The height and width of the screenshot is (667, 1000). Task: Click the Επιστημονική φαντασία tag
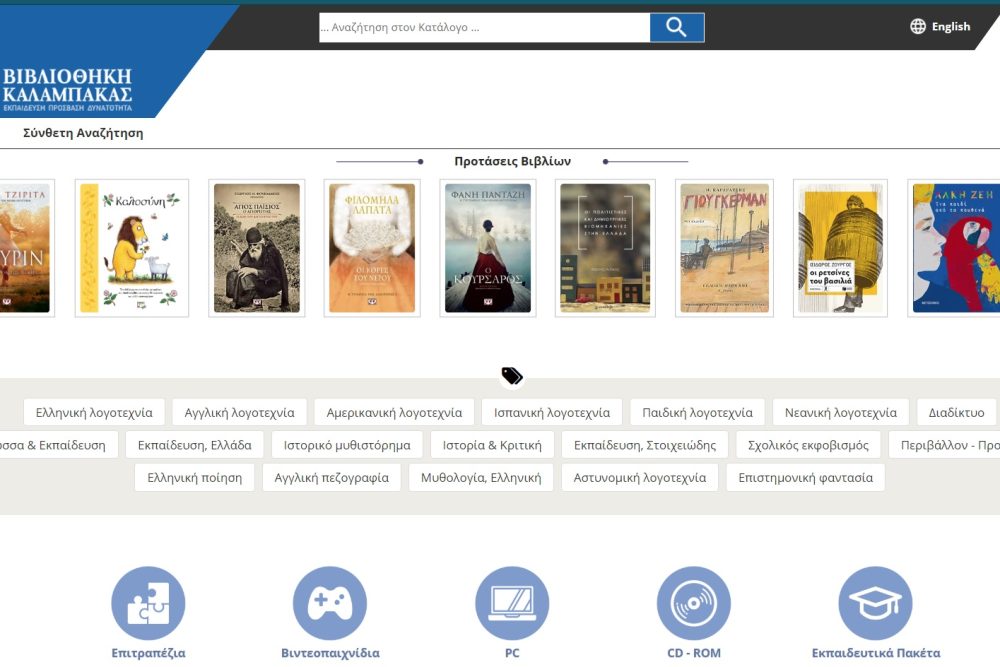[805, 478]
